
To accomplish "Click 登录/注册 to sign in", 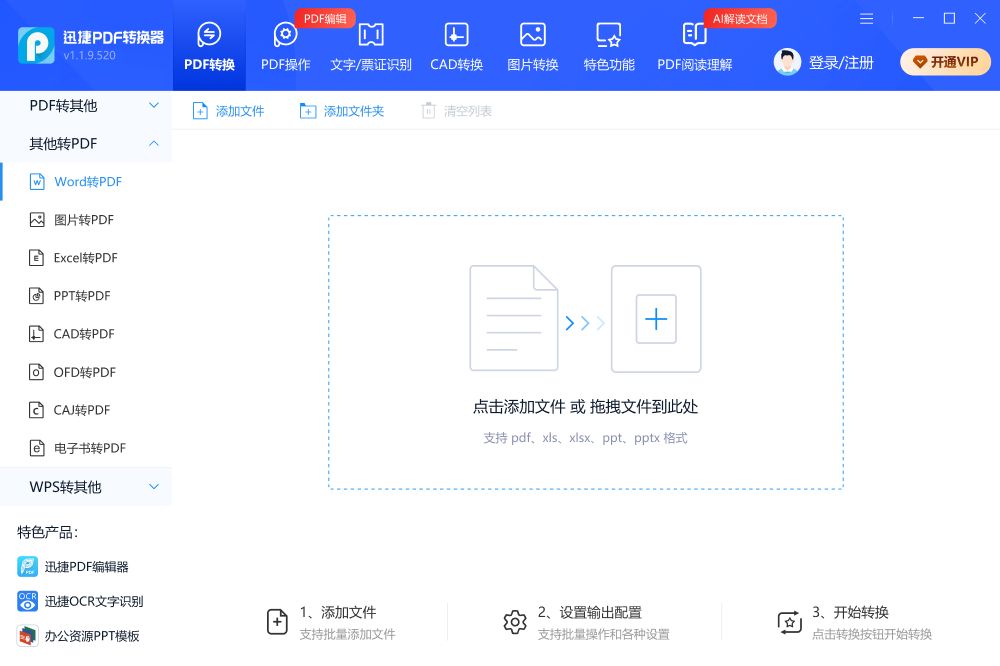I will [840, 61].
